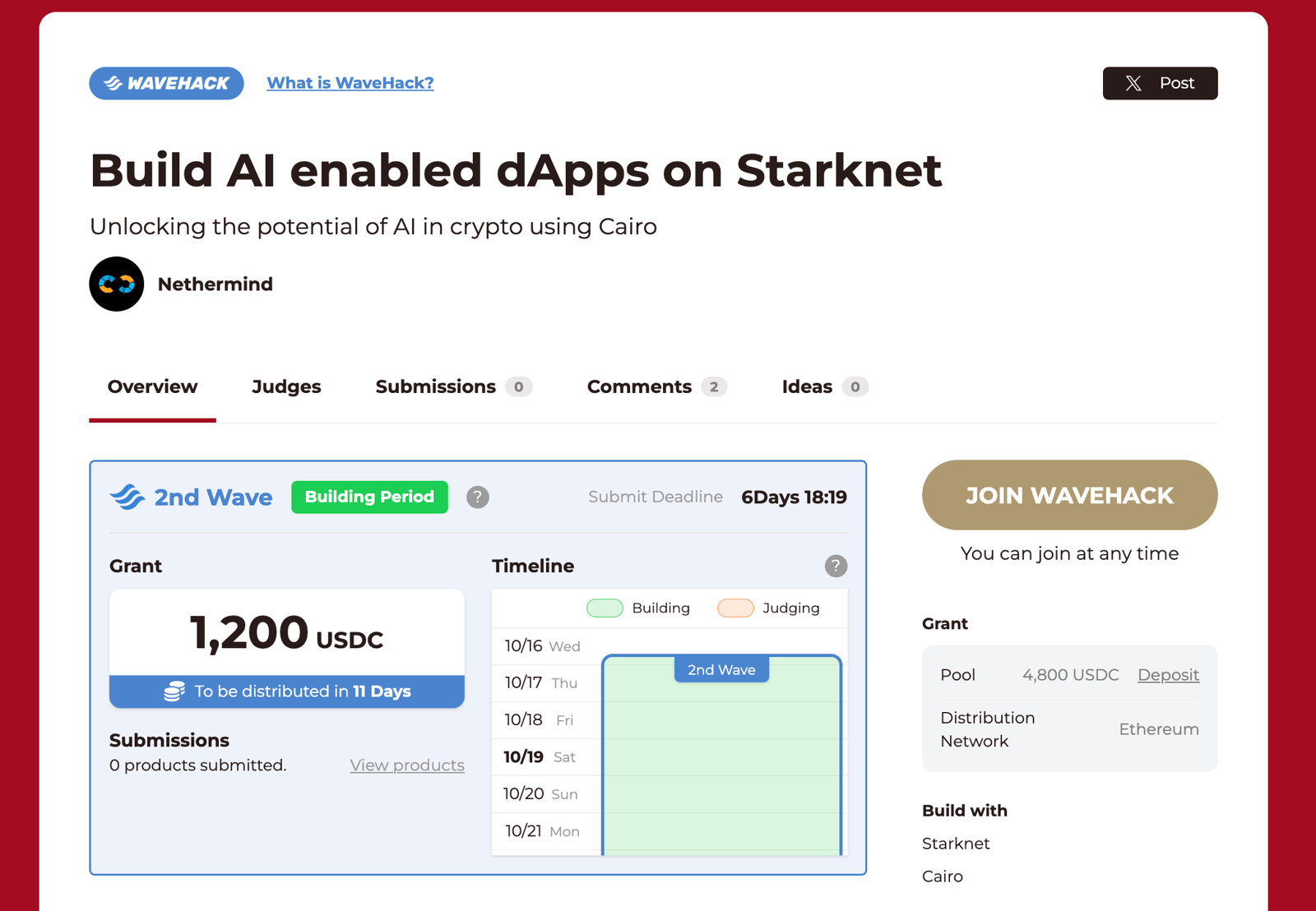Click Cairo under Build with

tap(943, 876)
